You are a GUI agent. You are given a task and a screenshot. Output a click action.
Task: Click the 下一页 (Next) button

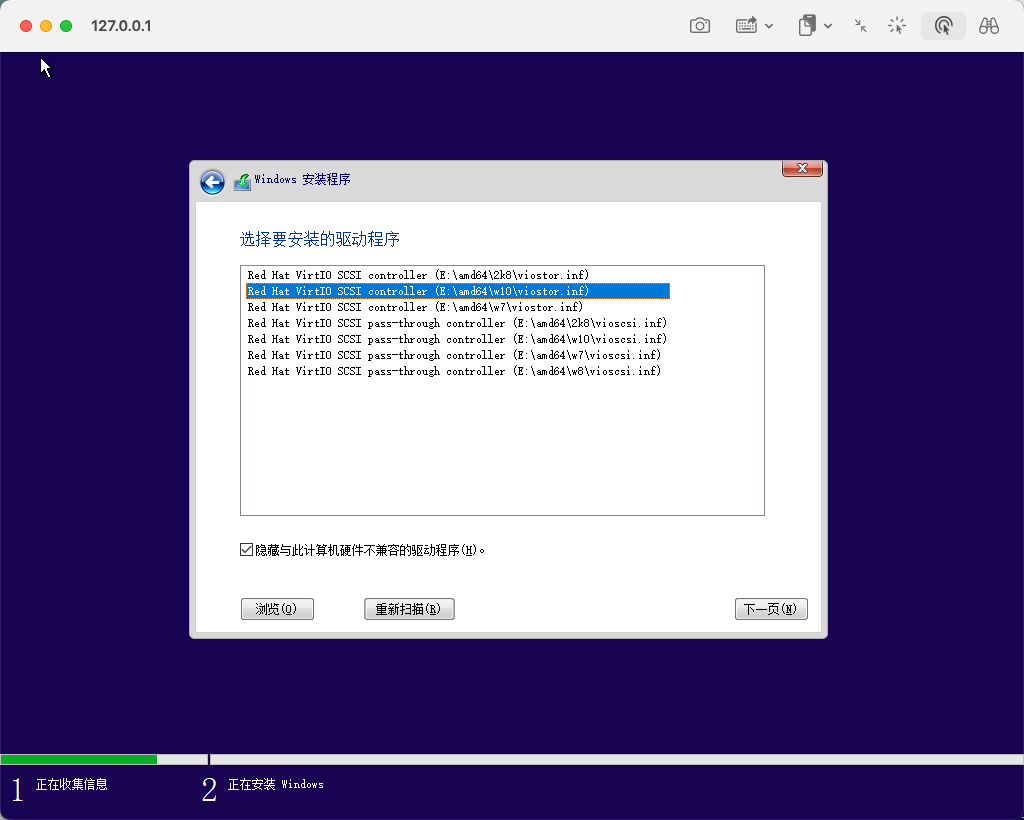(770, 609)
